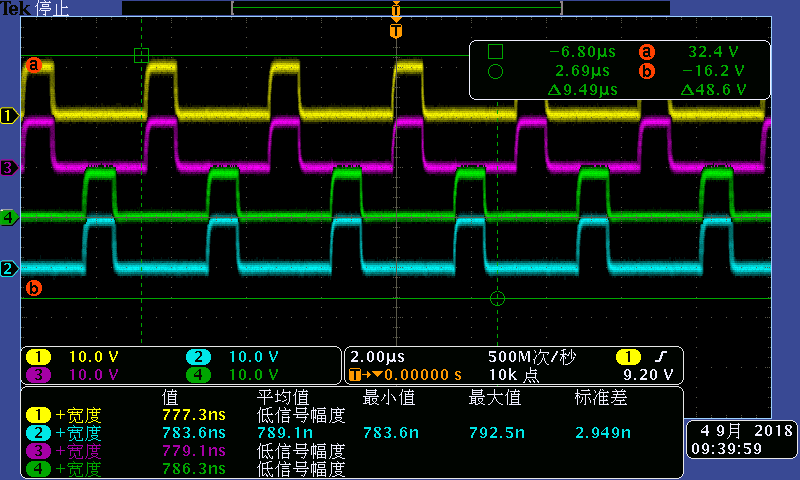800x480 pixels.
Task: Click the 786.3ns channel 4 width value
Action: (194, 469)
